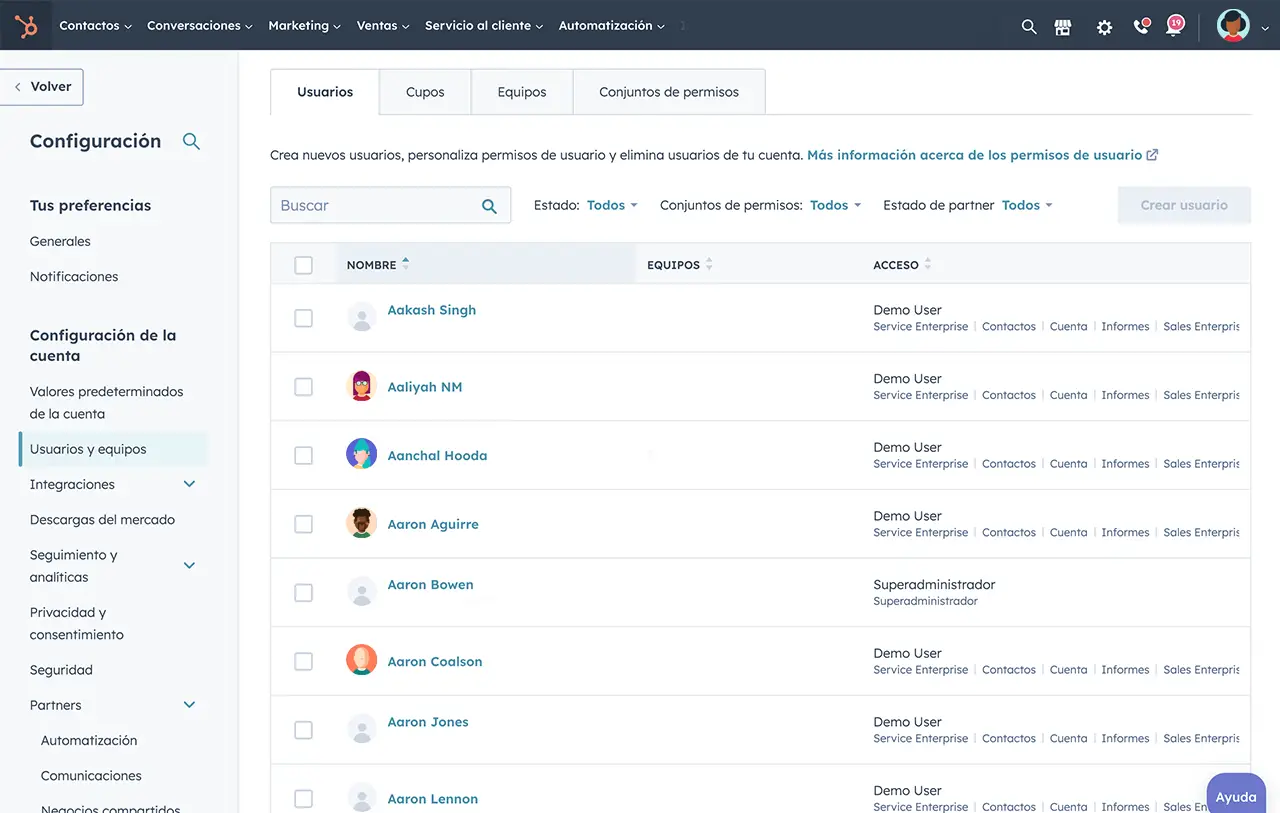Collapse the Partners sidebar section
Image resolution: width=1280 pixels, height=813 pixels.
point(189,705)
